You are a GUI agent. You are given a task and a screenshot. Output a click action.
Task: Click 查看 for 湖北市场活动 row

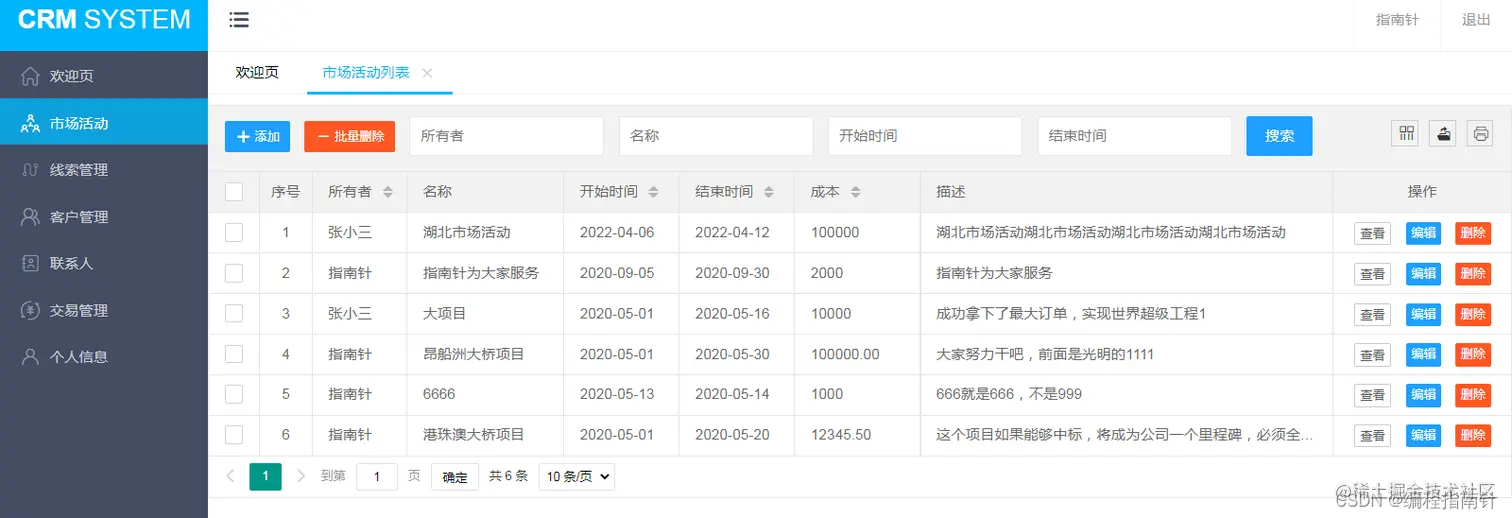click(x=1373, y=233)
